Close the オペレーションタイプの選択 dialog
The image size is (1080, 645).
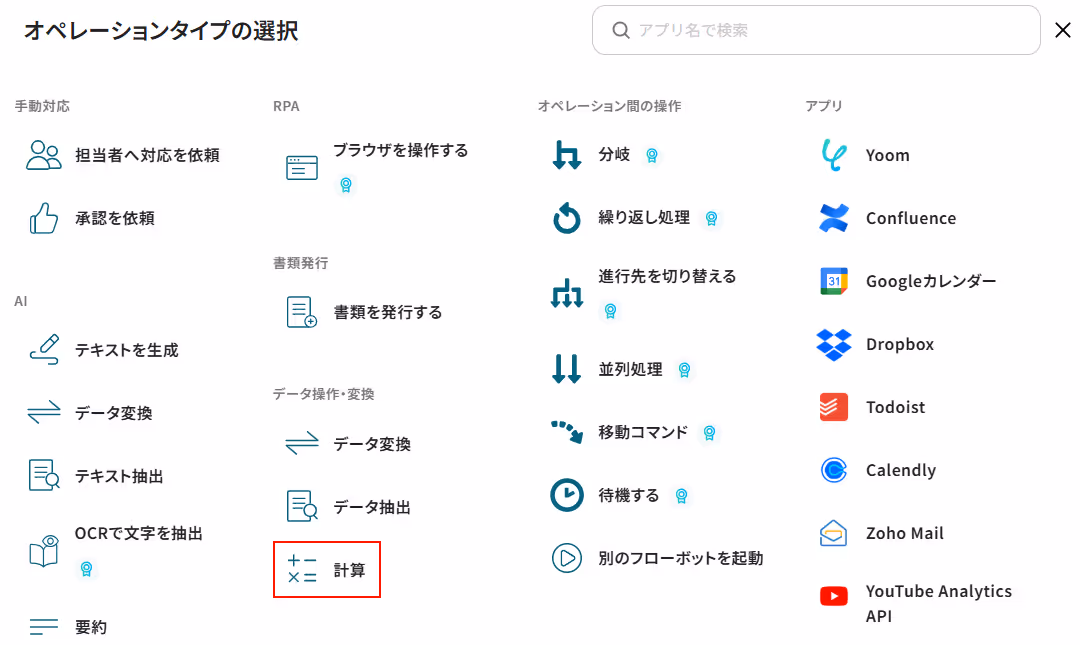[1063, 30]
